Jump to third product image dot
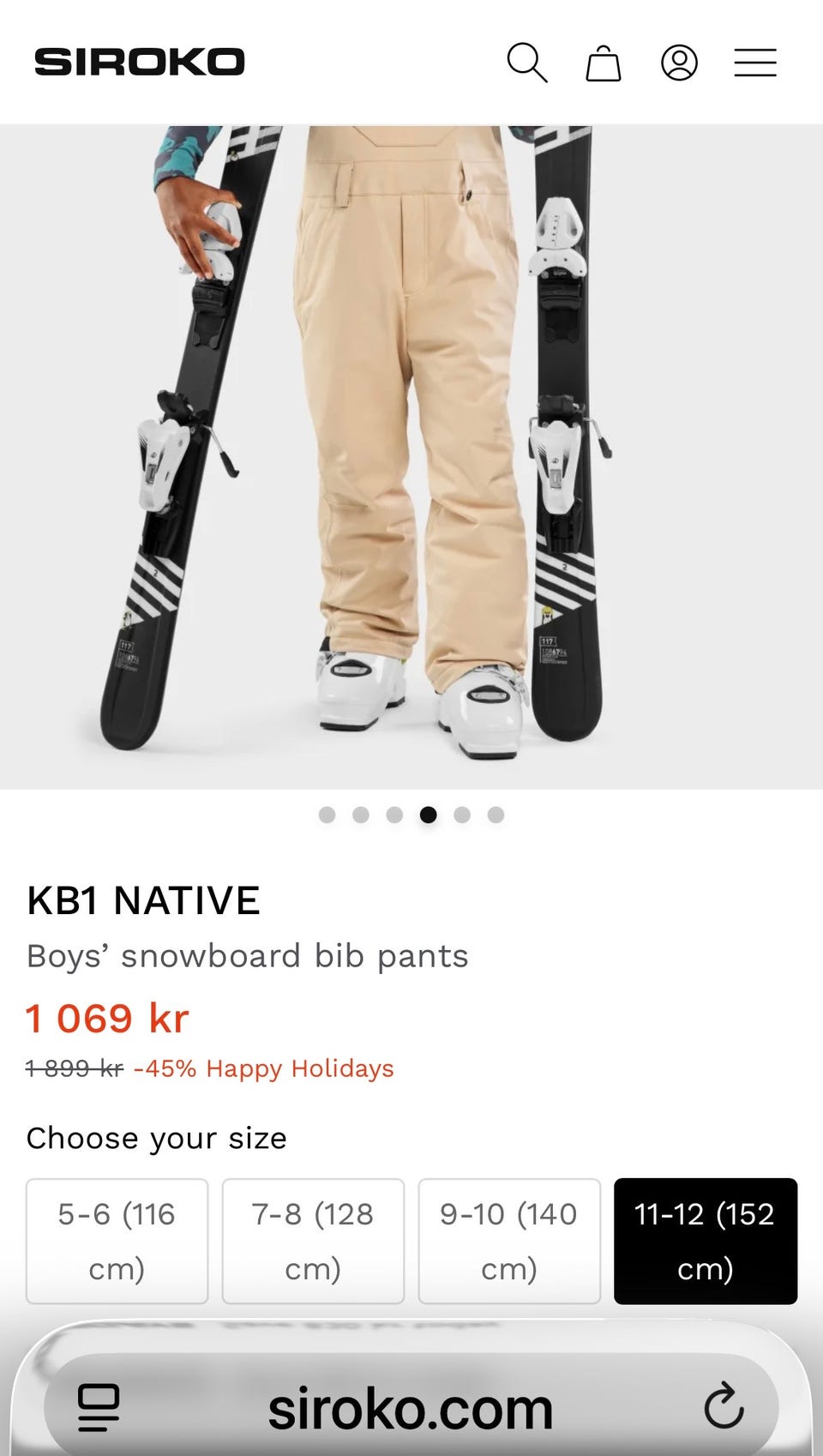Image resolution: width=823 pixels, height=1456 pixels. pyautogui.click(x=394, y=815)
